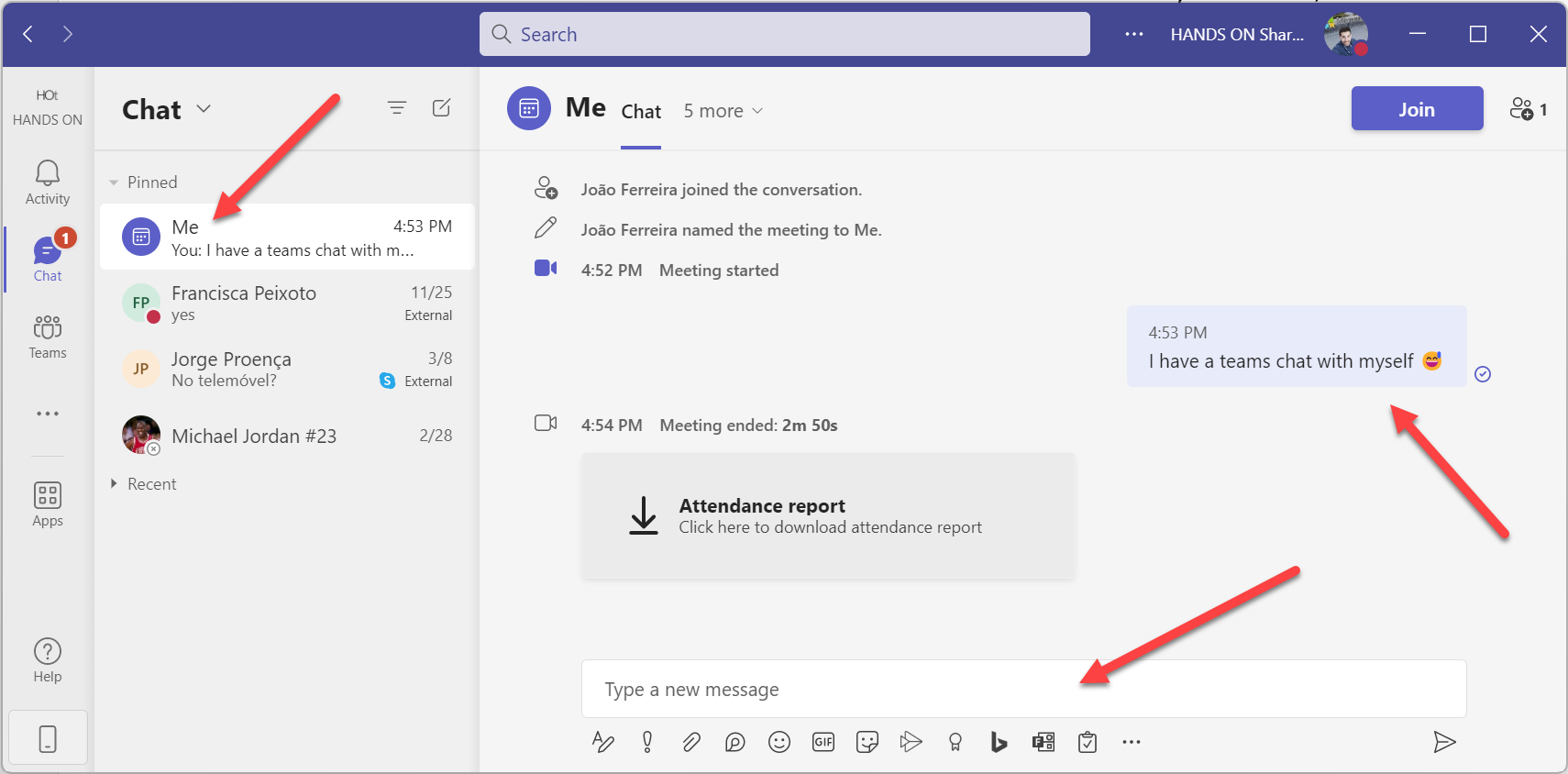This screenshot has height=774, width=1568.
Task: Click the send message arrow
Action: [x=1444, y=742]
